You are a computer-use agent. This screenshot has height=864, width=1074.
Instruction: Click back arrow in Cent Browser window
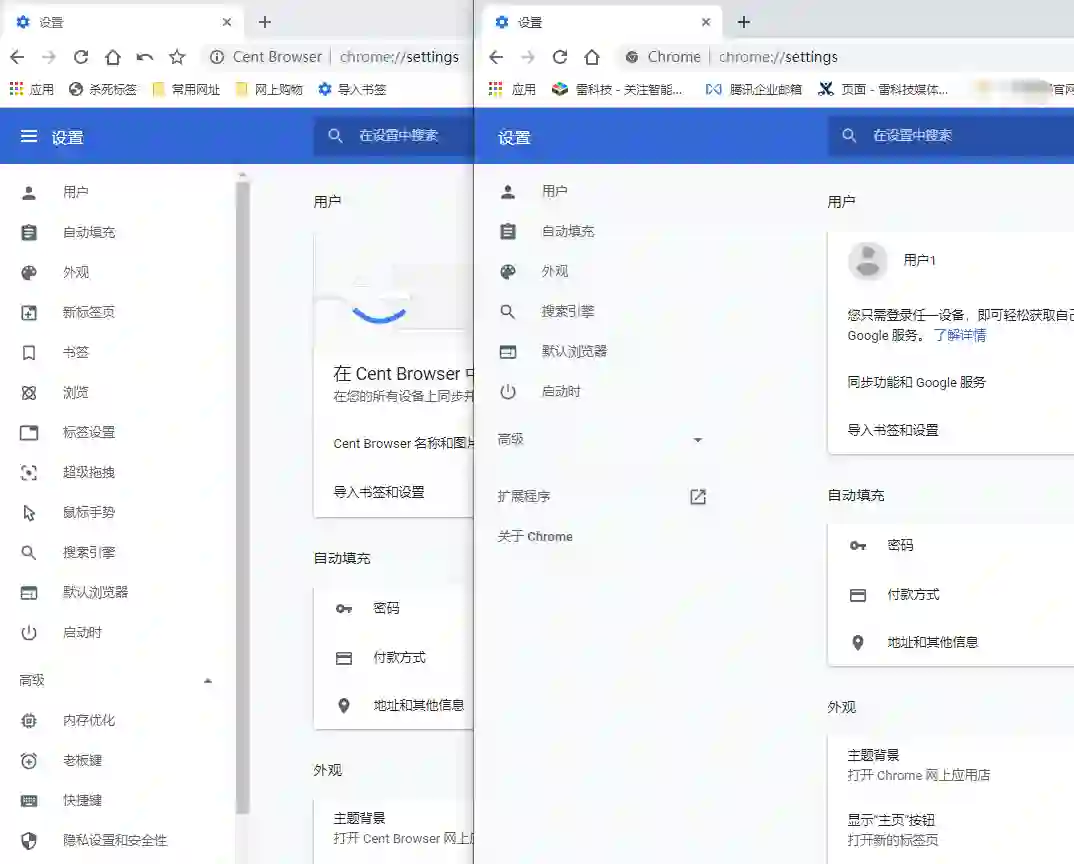coord(17,57)
